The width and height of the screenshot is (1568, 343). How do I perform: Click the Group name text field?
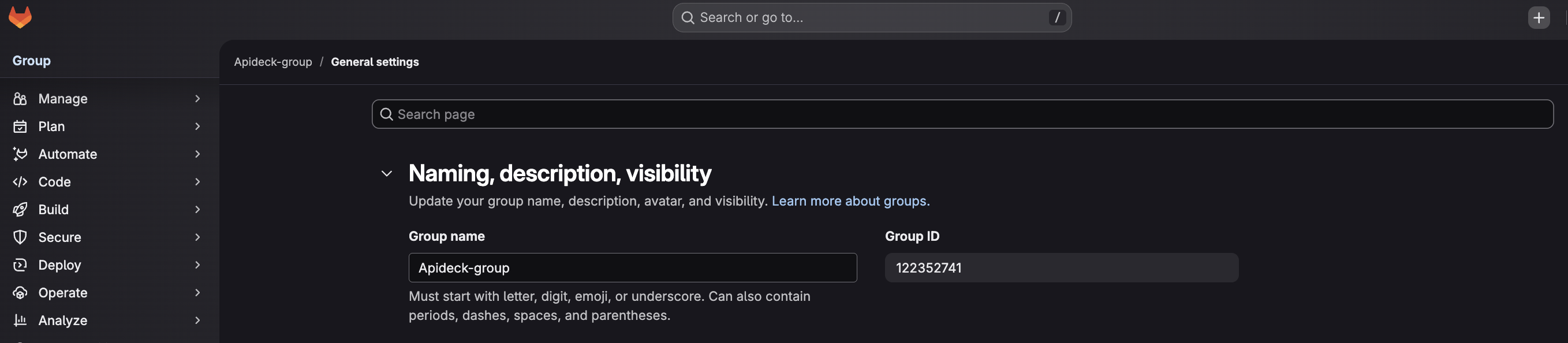(632, 267)
